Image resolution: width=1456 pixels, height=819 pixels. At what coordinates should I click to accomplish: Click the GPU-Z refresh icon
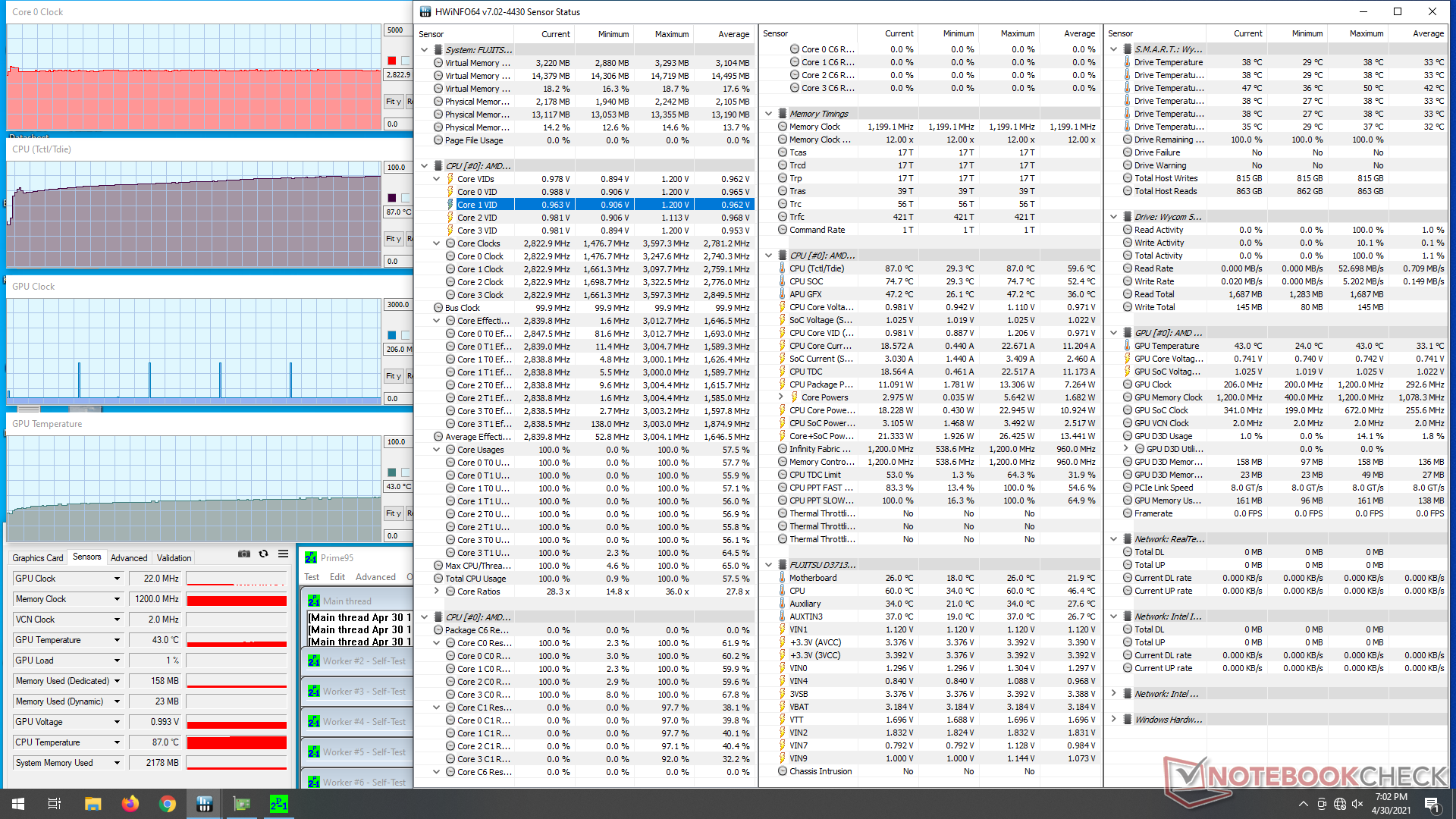263,554
